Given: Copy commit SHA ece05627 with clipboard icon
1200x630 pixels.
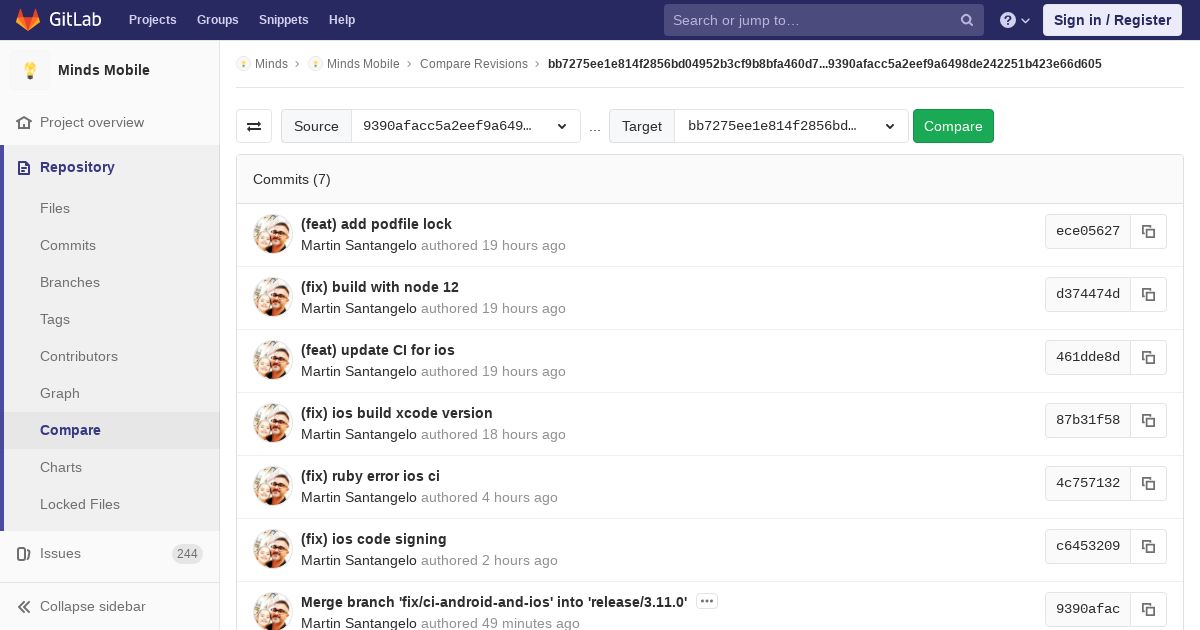Looking at the screenshot, I should point(1148,231).
